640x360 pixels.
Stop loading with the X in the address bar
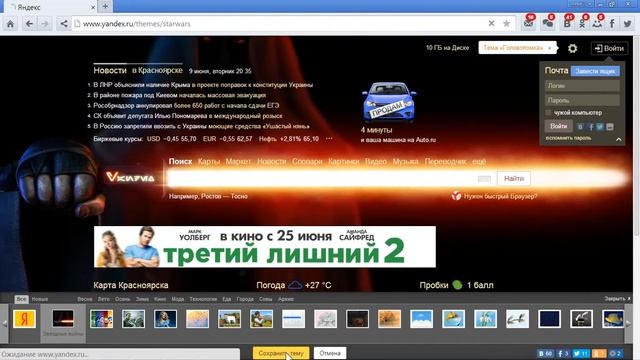point(491,24)
